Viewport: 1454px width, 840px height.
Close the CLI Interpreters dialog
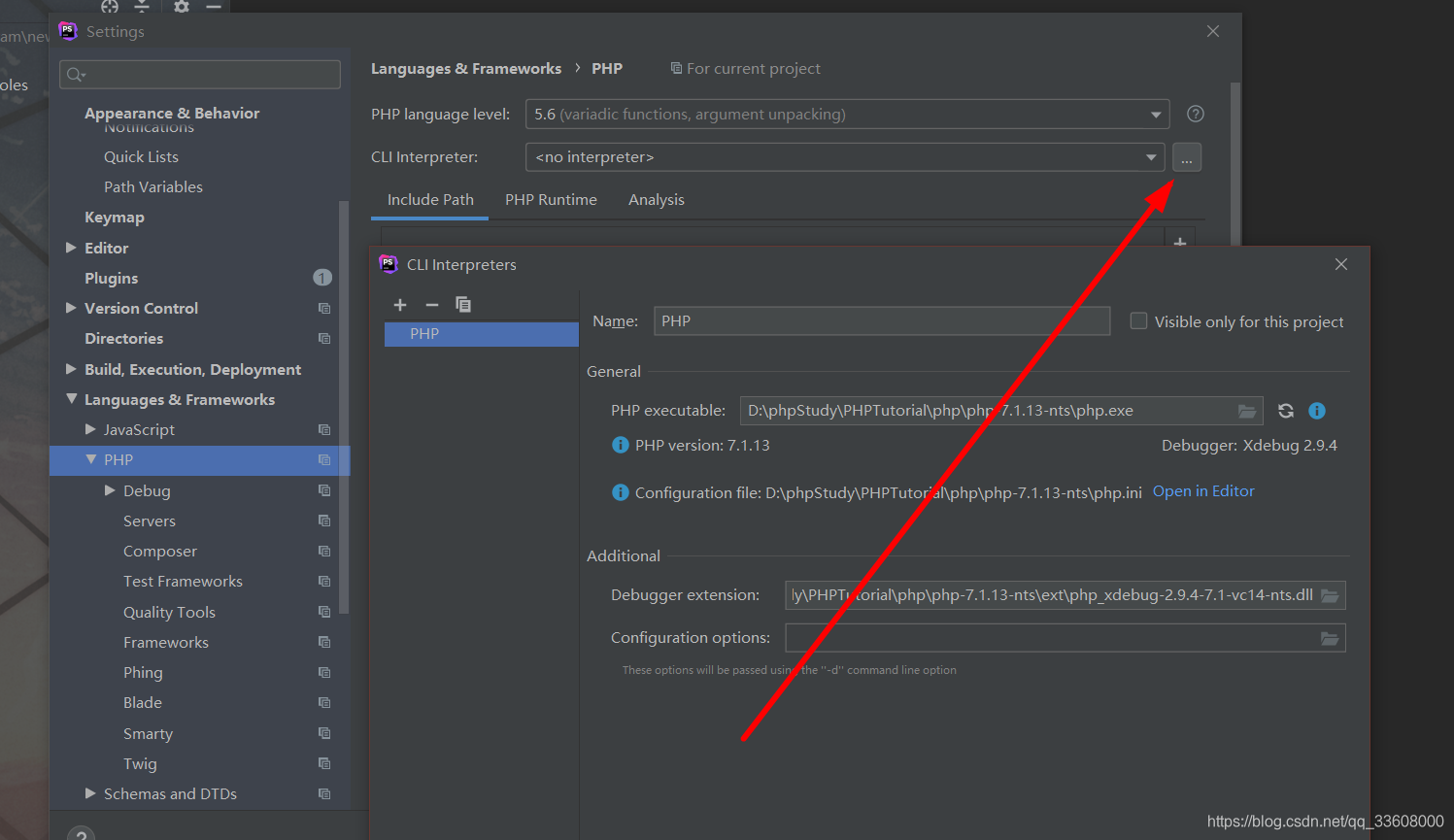pos(1341,264)
